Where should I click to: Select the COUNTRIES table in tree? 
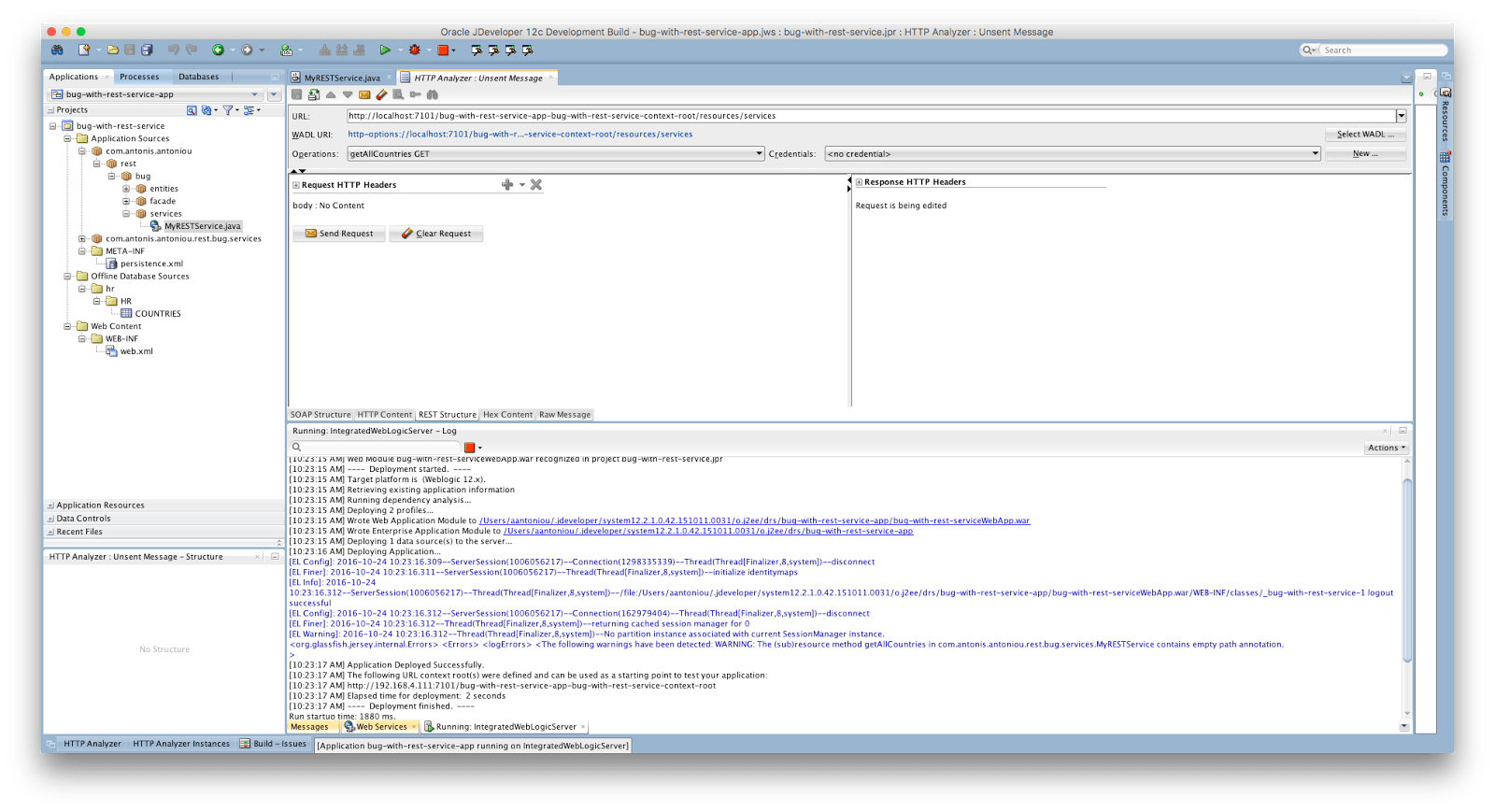pos(158,314)
